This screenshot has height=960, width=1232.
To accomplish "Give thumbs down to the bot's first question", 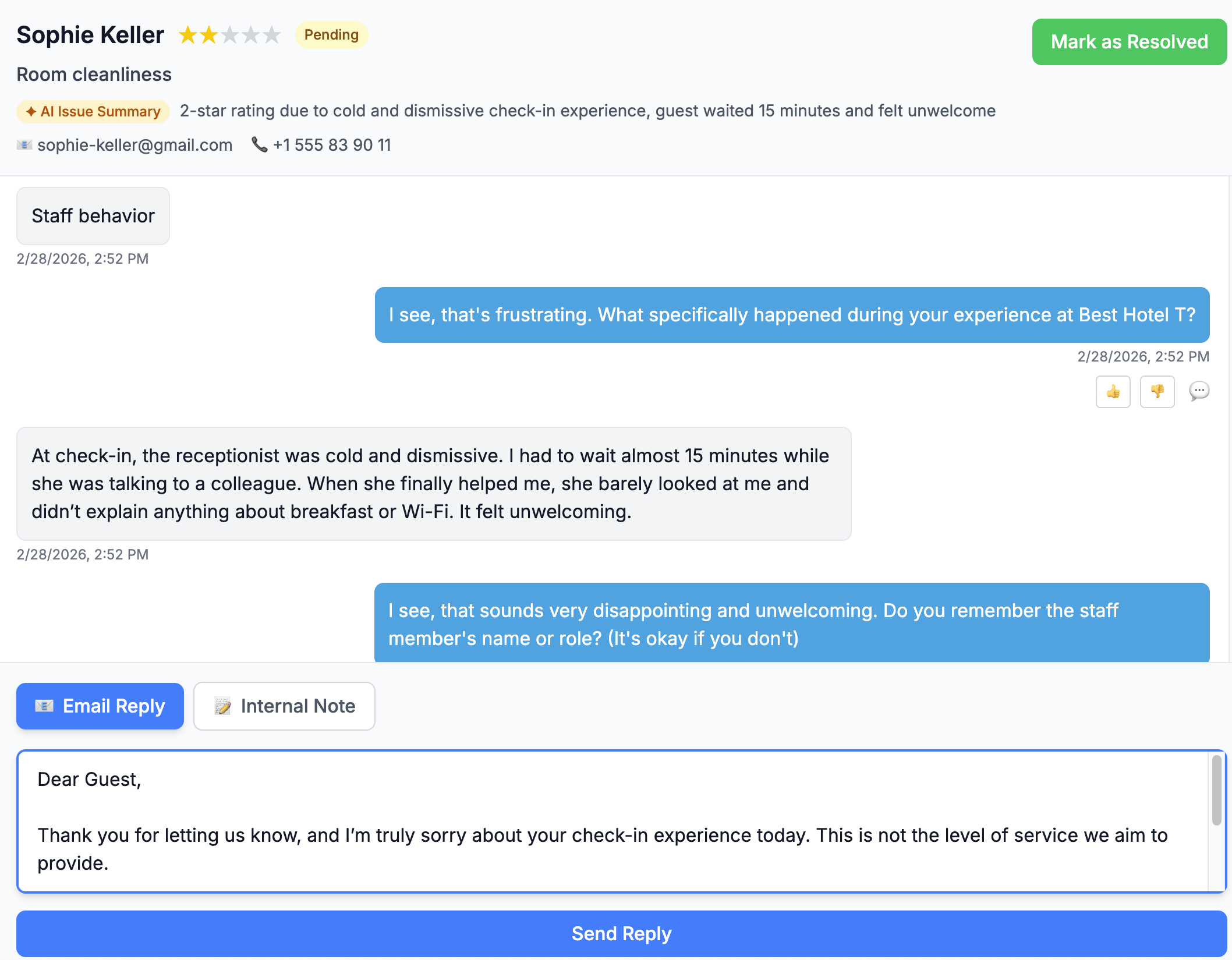I will click(x=1156, y=392).
